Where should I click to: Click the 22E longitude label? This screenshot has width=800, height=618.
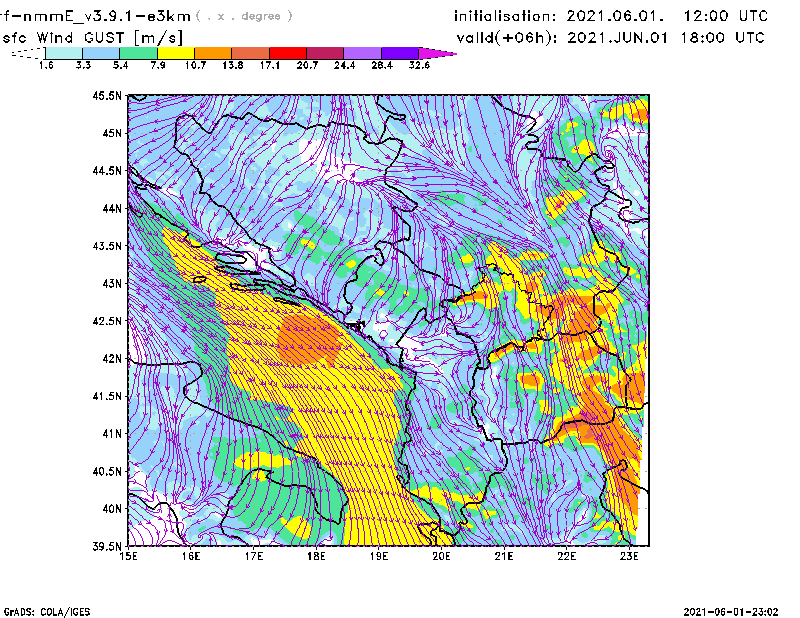[566, 556]
